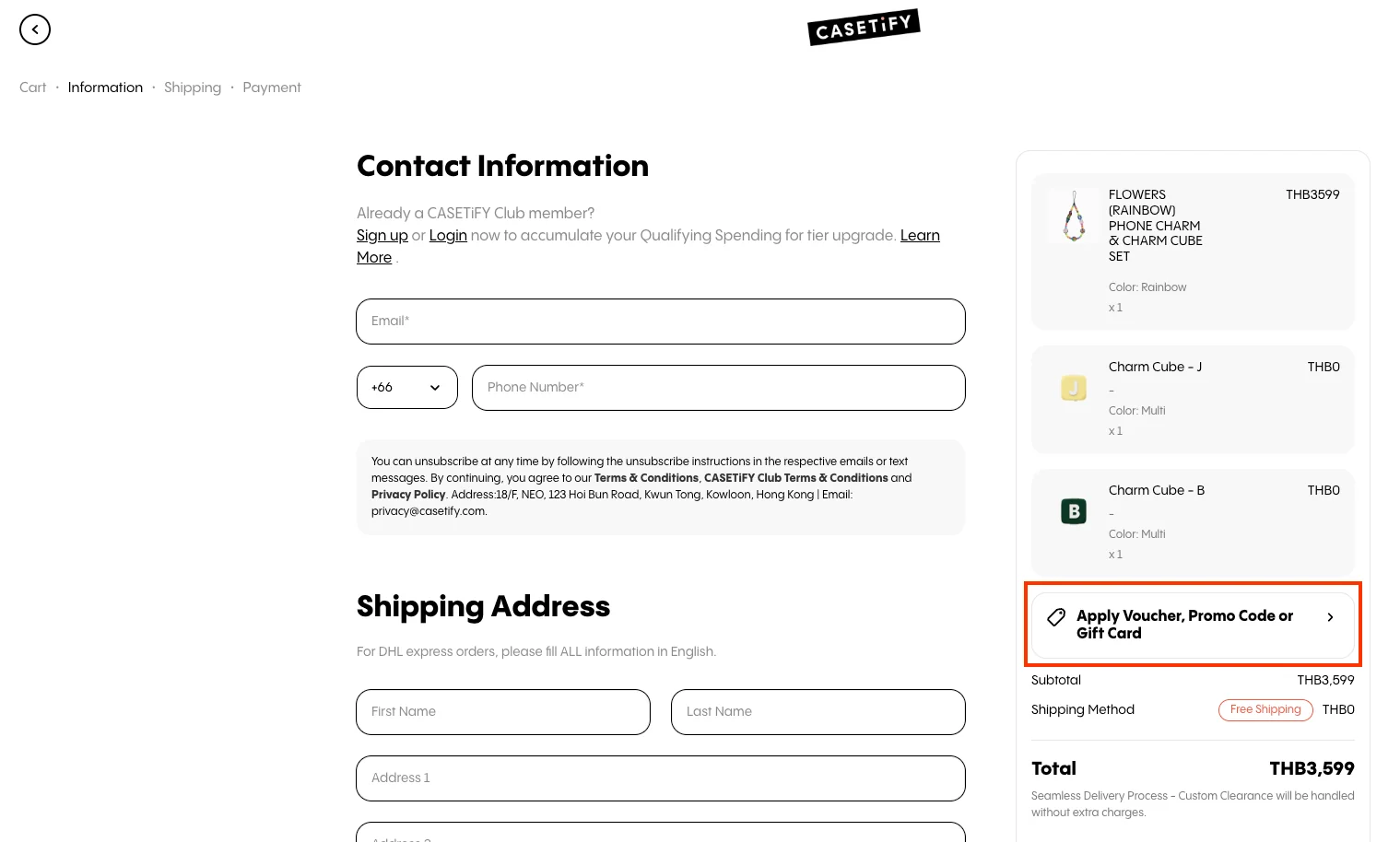The height and width of the screenshot is (842, 1400).
Task: Click the CASETiFY logo at the top
Action: click(863, 27)
